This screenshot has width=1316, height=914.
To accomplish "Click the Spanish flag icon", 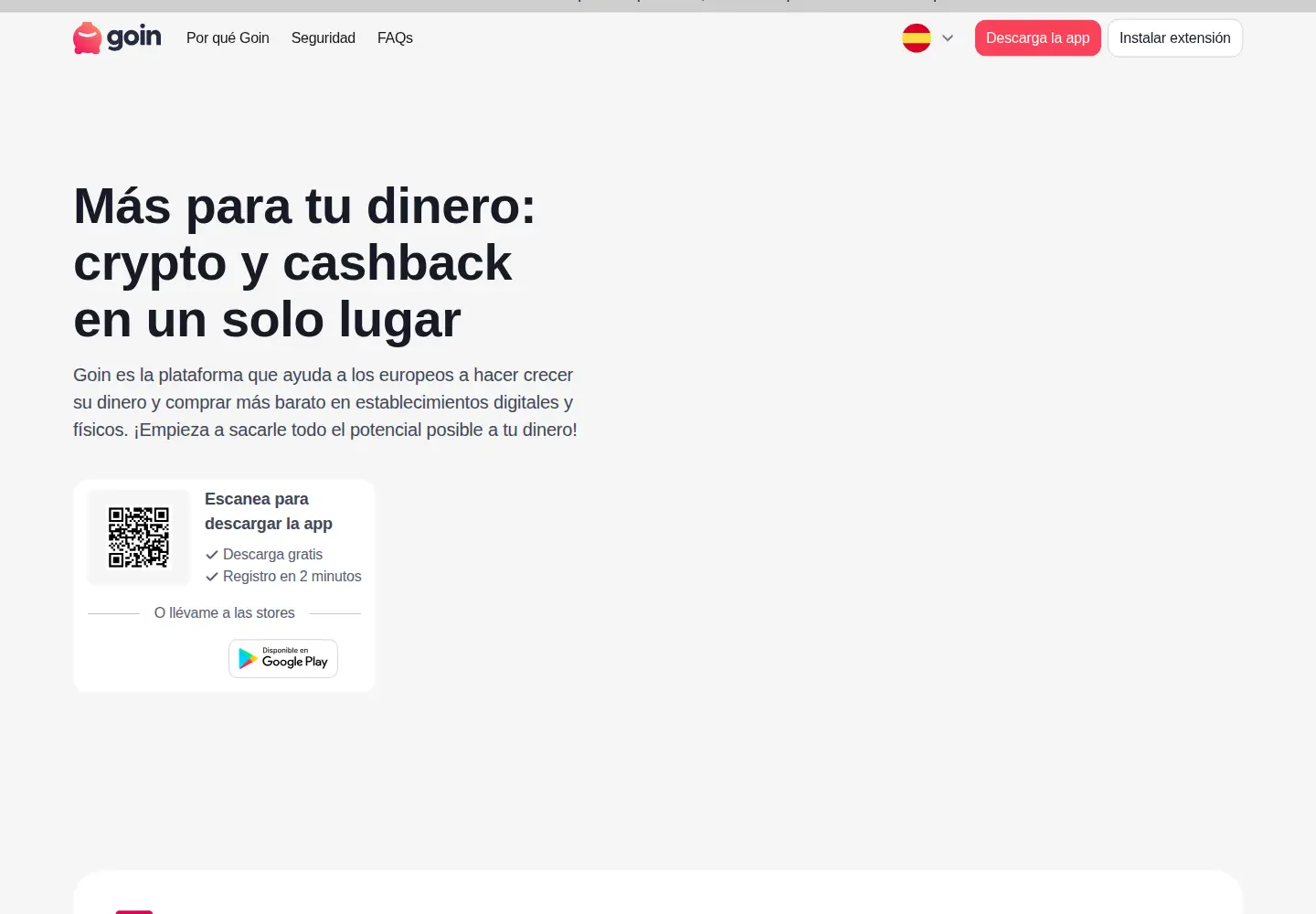I will pos(917,37).
